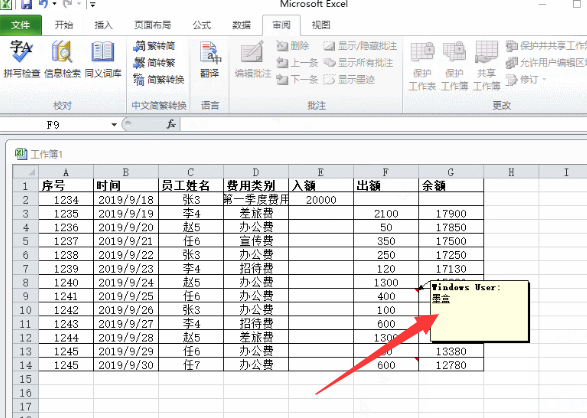Click 共享工作簿 share workbook
587x418 pixels.
486,66
